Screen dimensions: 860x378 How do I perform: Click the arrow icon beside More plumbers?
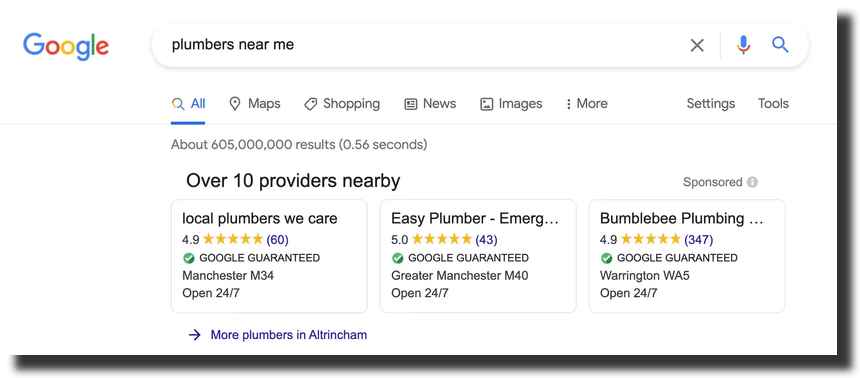point(195,335)
